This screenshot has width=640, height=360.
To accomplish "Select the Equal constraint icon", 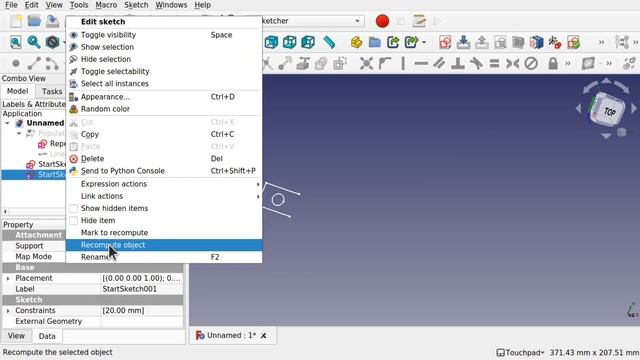I will coord(494,64).
